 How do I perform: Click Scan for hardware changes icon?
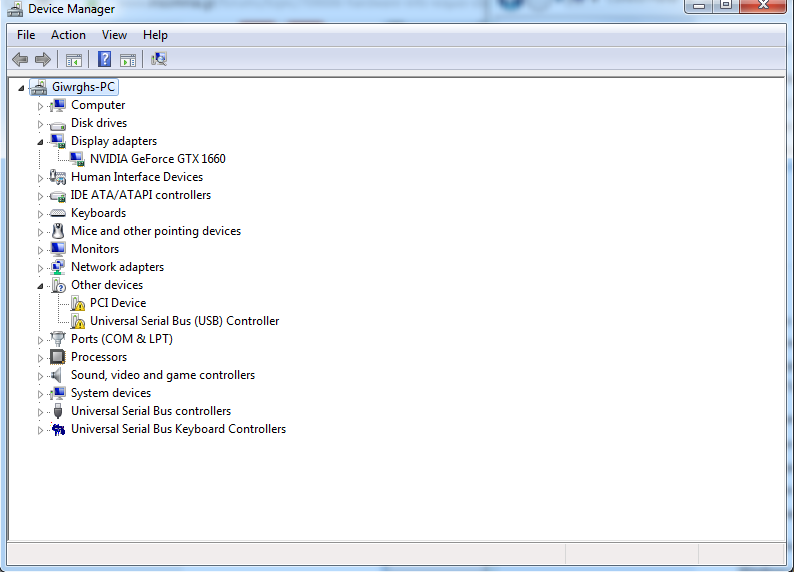point(158,59)
